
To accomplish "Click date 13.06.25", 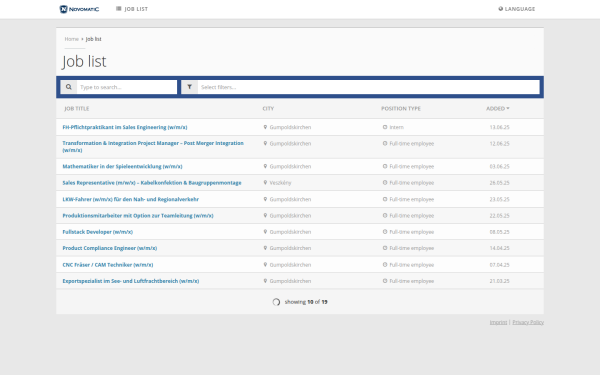I will tap(499, 127).
